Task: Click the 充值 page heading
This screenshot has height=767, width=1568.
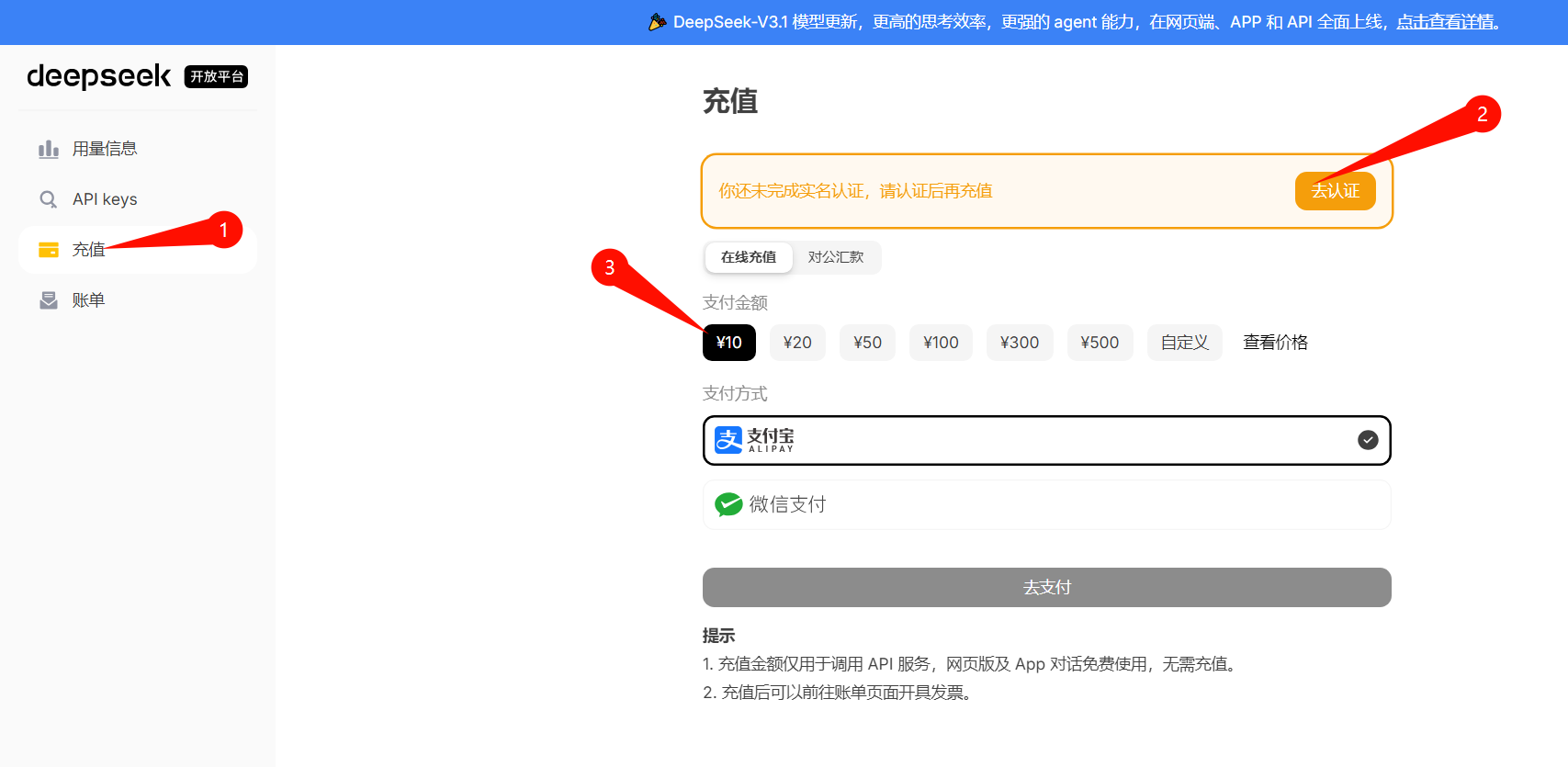Action: (730, 101)
